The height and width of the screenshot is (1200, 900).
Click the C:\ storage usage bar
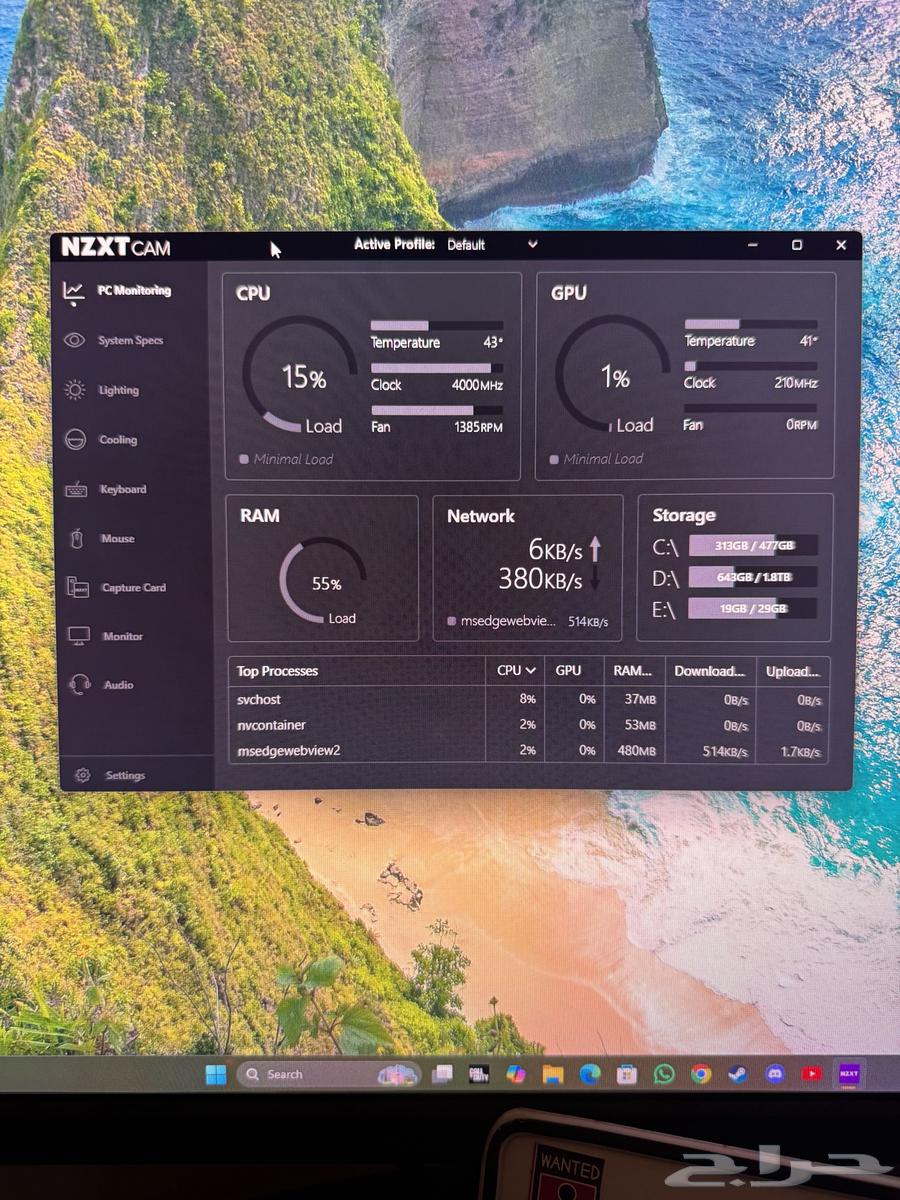point(753,546)
